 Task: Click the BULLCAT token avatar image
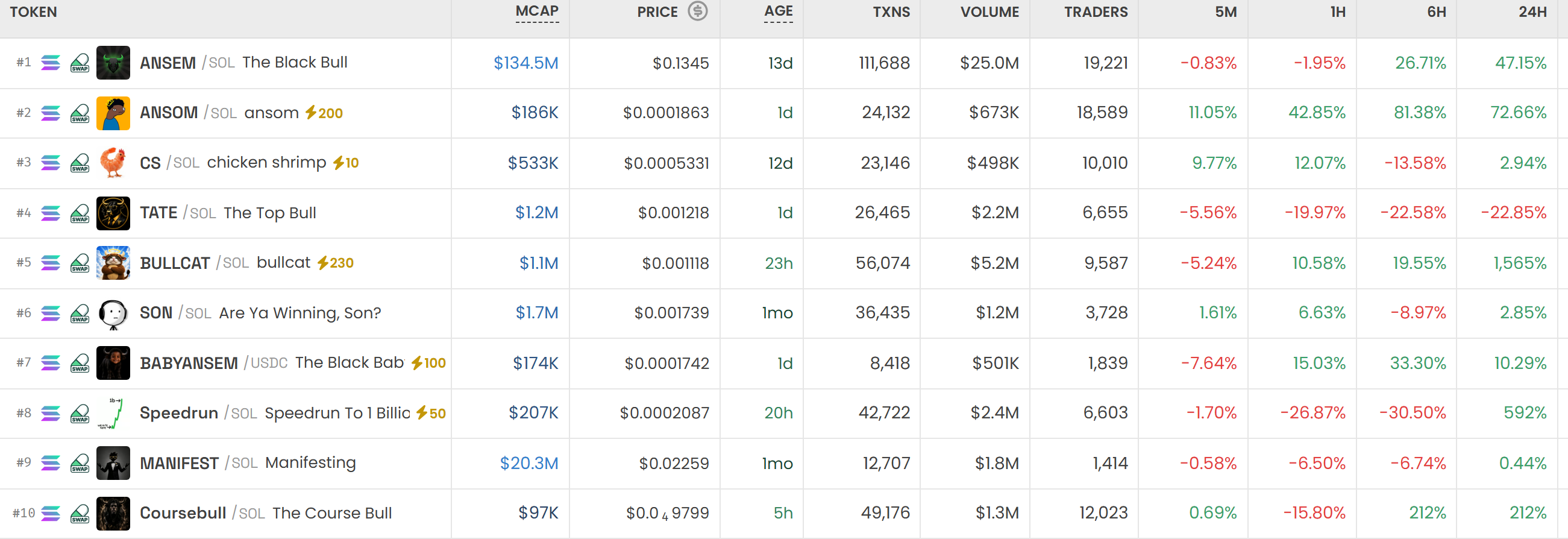pyautogui.click(x=113, y=262)
